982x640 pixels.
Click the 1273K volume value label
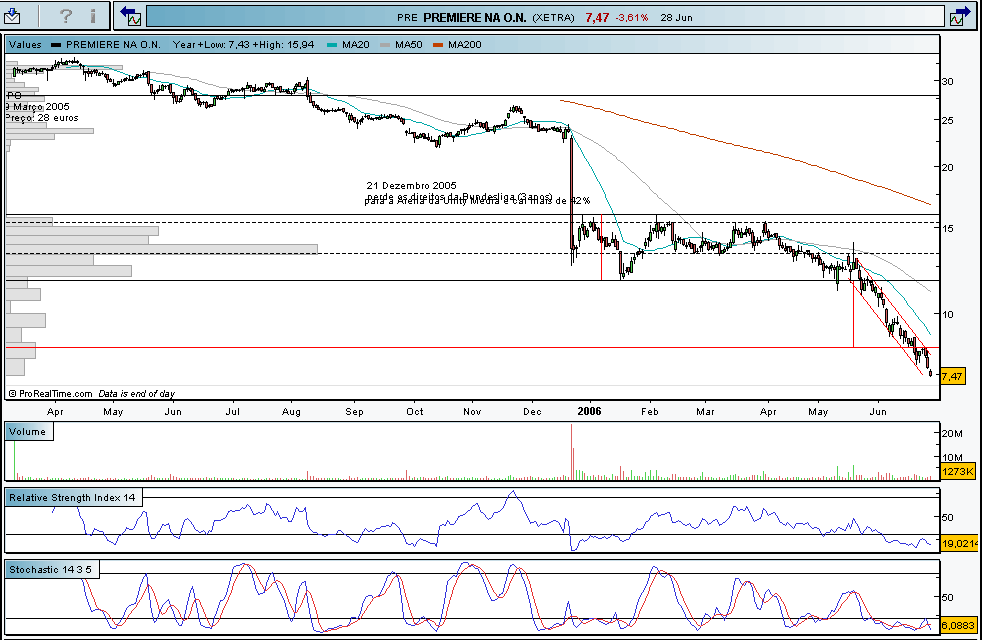pyautogui.click(x=956, y=471)
